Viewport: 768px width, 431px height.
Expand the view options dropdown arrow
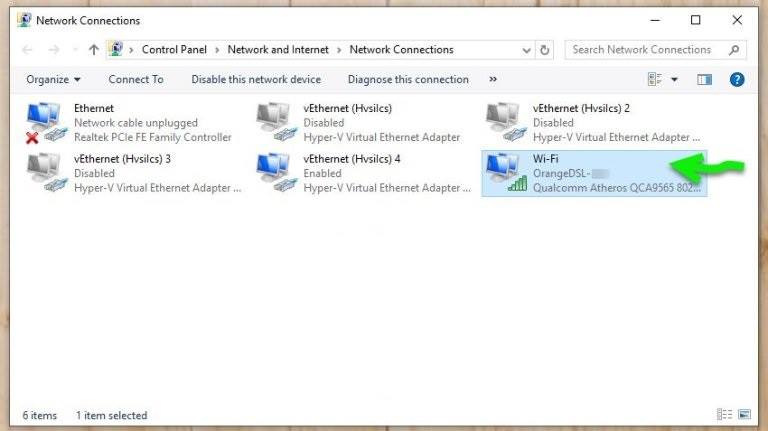click(x=674, y=79)
